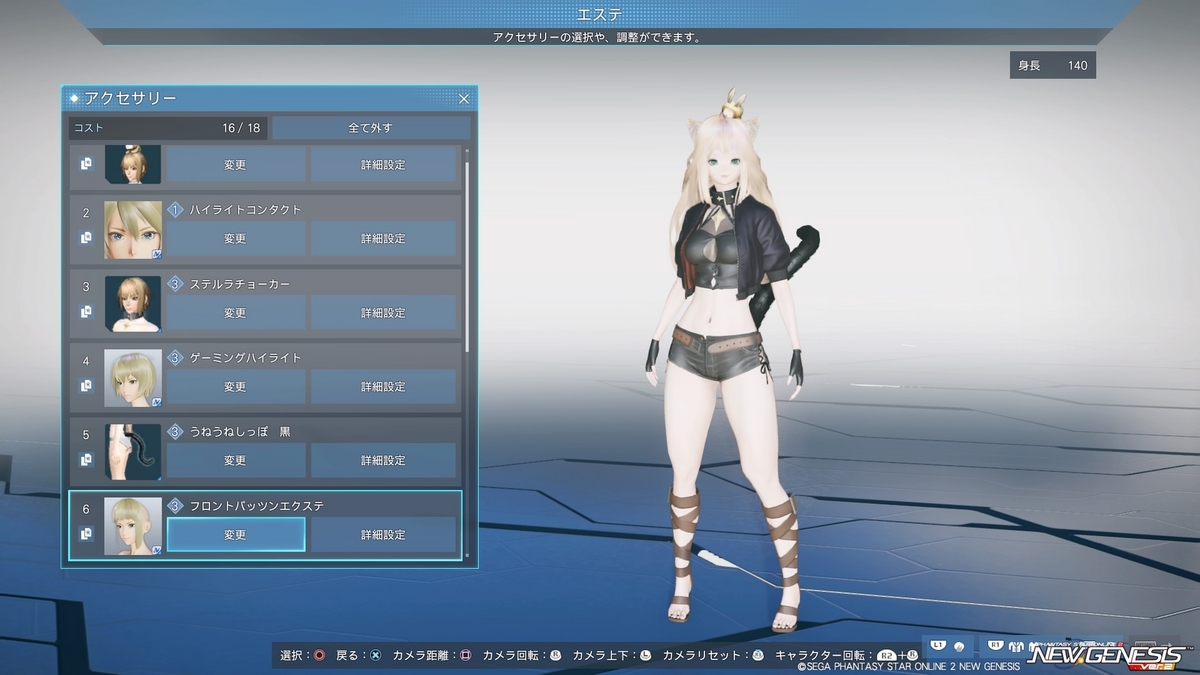This screenshot has height=675, width=1200.
Task: Select the ステルラチョーカー thumbnail
Action: point(133,304)
